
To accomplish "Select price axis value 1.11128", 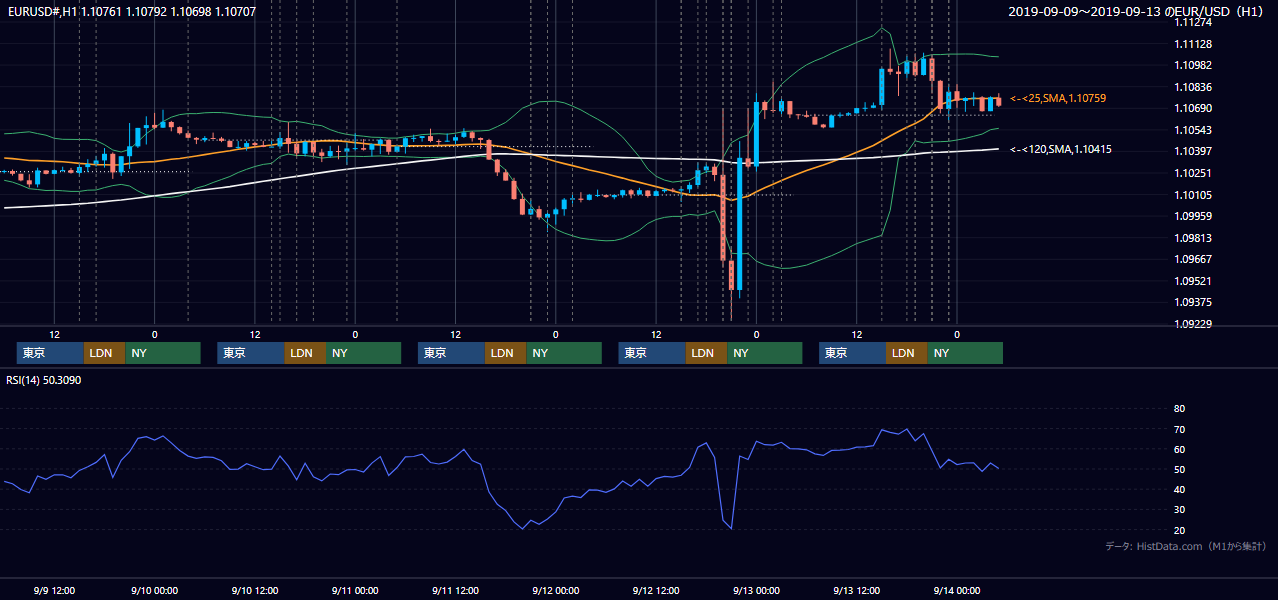I will pos(1193,44).
